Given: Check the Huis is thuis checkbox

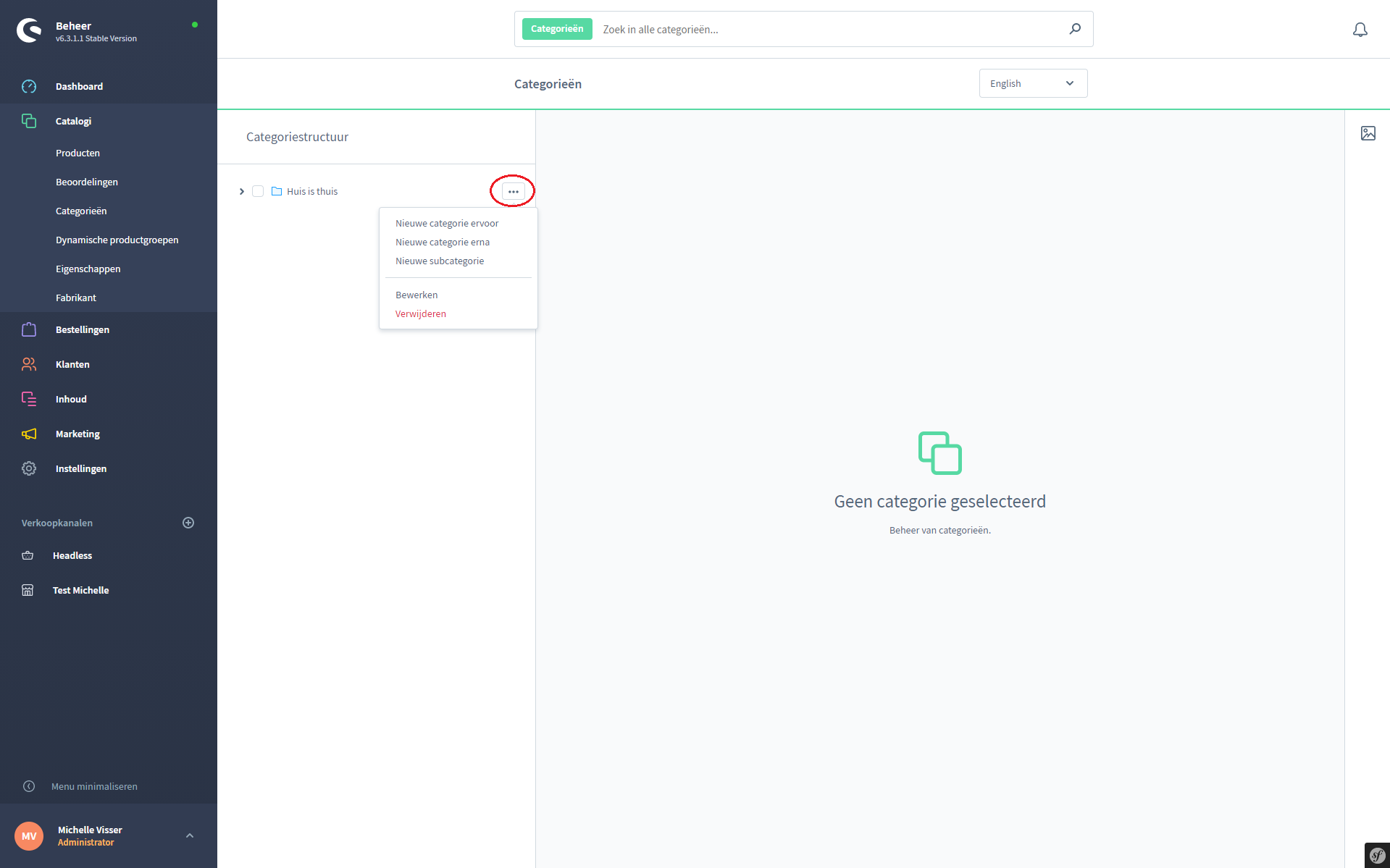Looking at the screenshot, I should (258, 191).
